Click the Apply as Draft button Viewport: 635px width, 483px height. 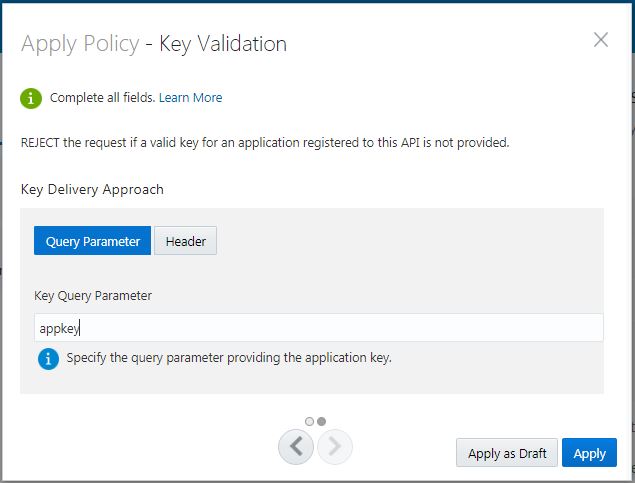click(x=507, y=453)
